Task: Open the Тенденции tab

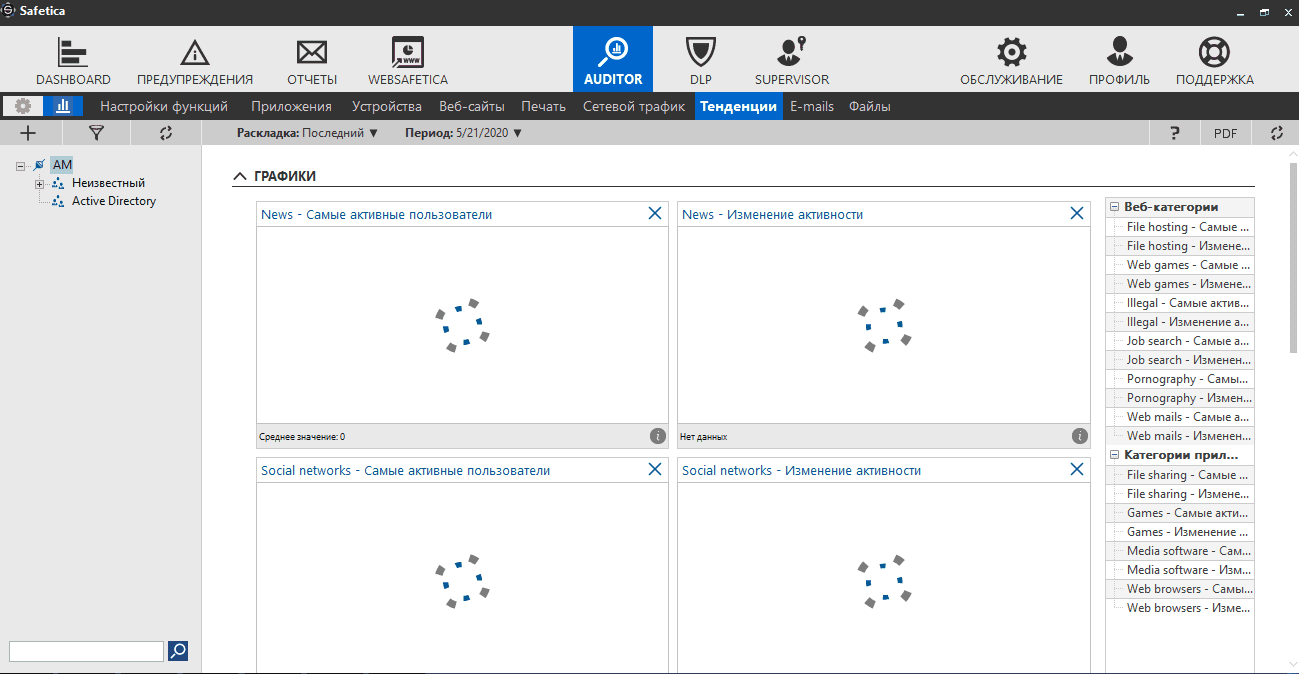Action: [x=738, y=106]
